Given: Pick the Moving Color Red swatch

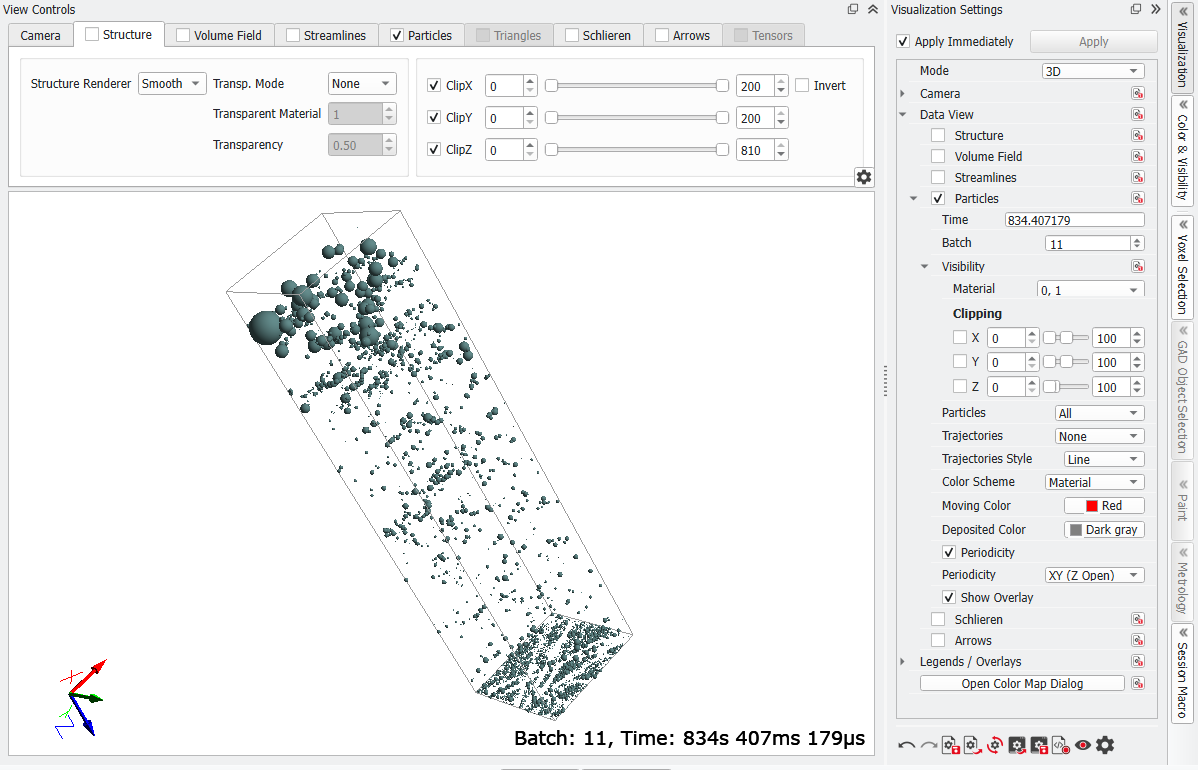Looking at the screenshot, I should 1104,506.
